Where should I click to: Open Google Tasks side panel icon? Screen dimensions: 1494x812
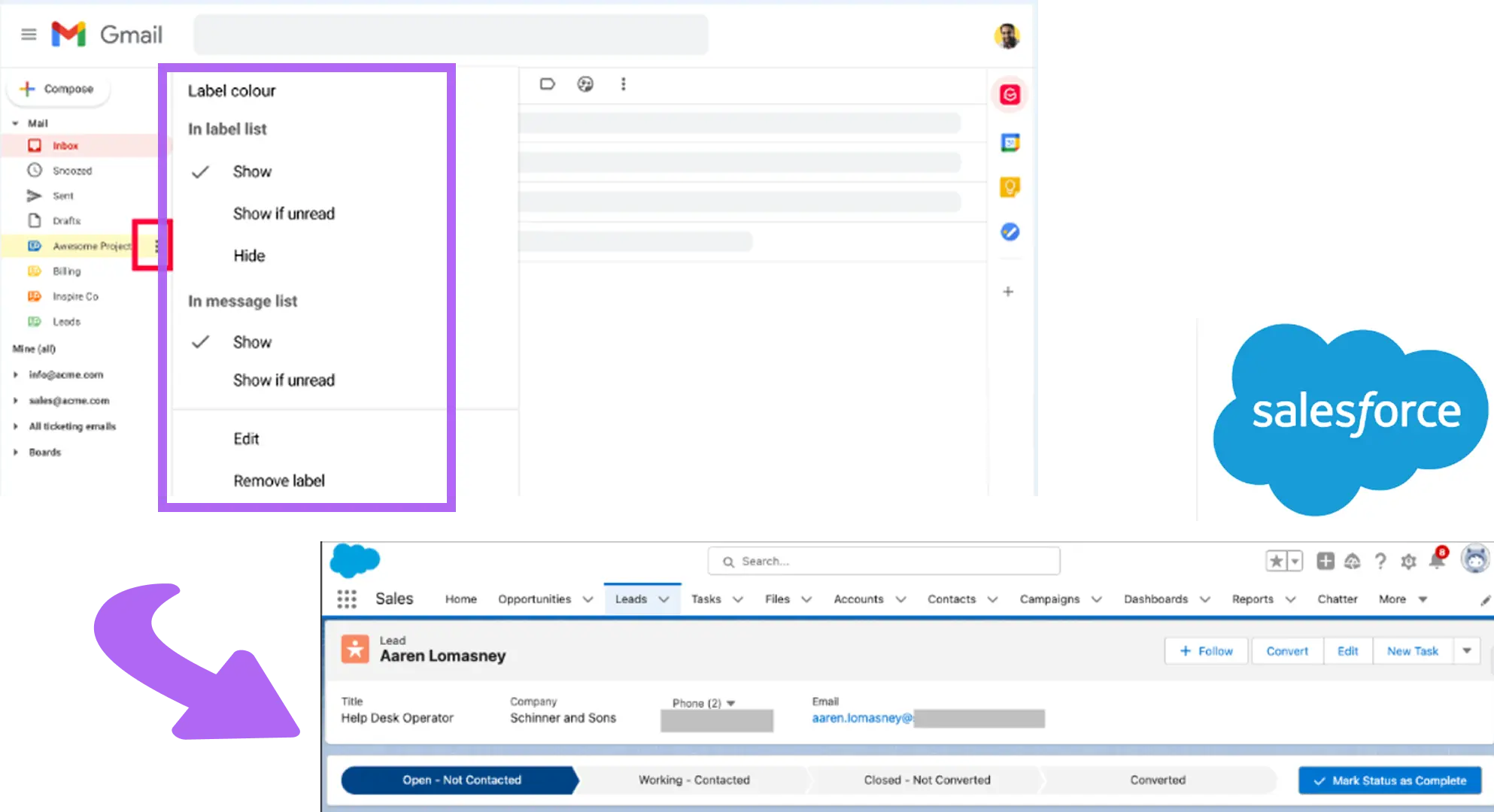pos(1010,232)
